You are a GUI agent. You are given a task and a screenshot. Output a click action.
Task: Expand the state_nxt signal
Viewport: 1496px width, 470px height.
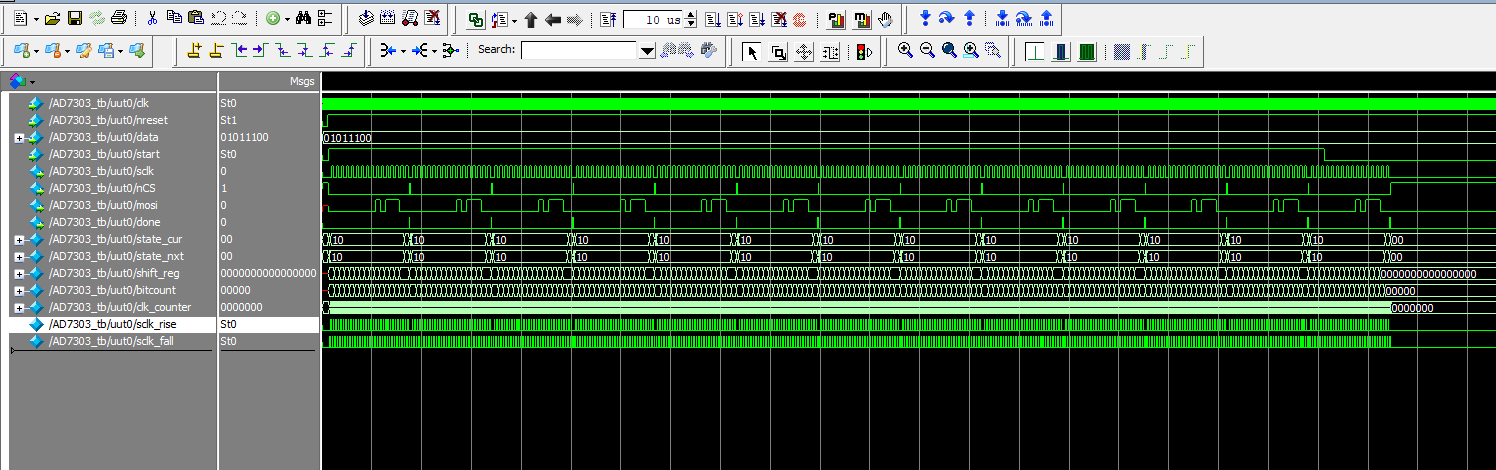(x=19, y=257)
